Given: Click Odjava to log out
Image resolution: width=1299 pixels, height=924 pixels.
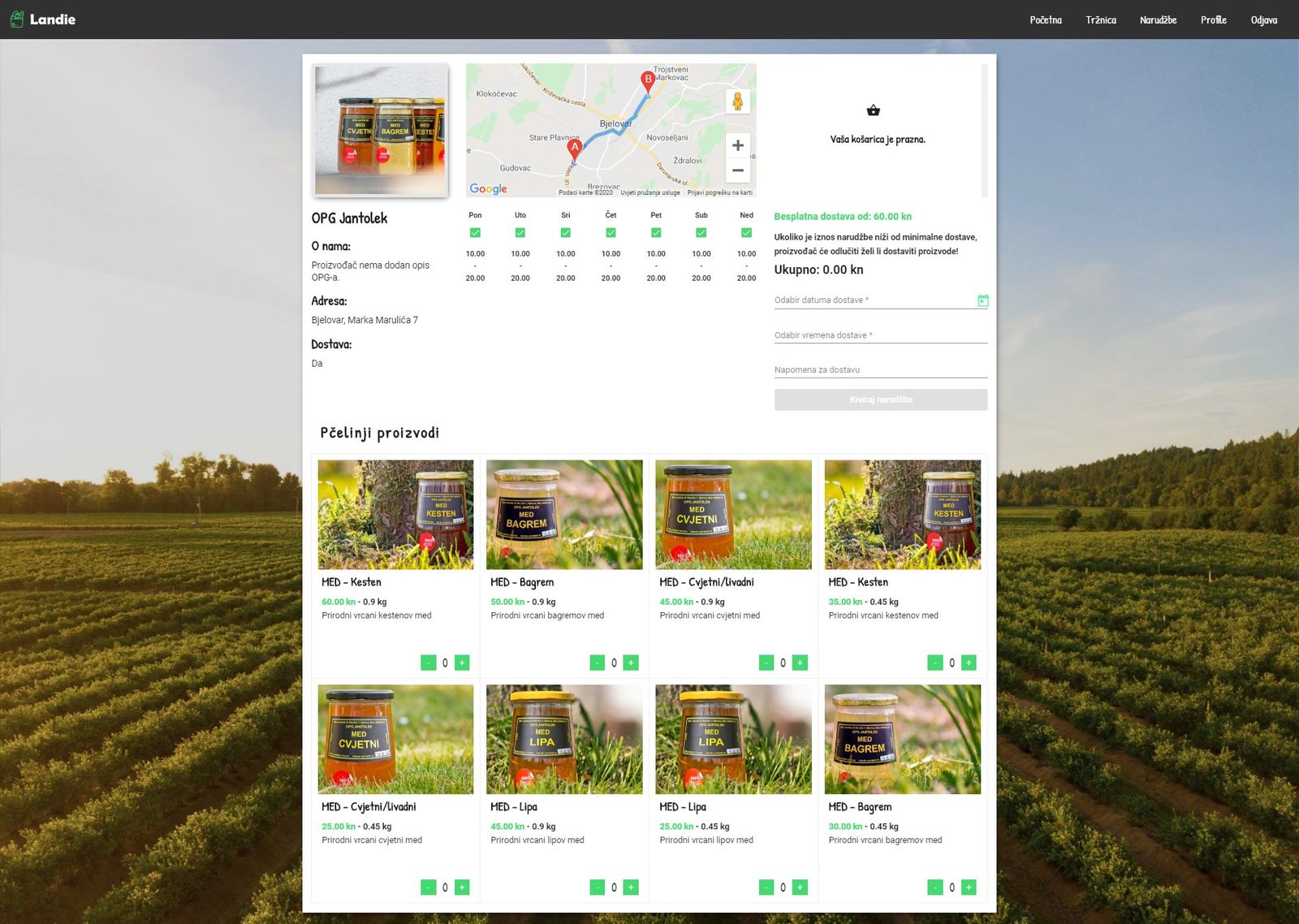Looking at the screenshot, I should [1263, 19].
